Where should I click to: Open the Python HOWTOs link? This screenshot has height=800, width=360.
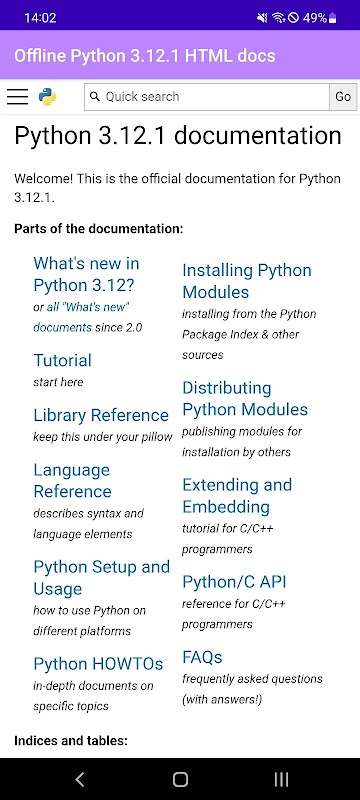pos(98,664)
